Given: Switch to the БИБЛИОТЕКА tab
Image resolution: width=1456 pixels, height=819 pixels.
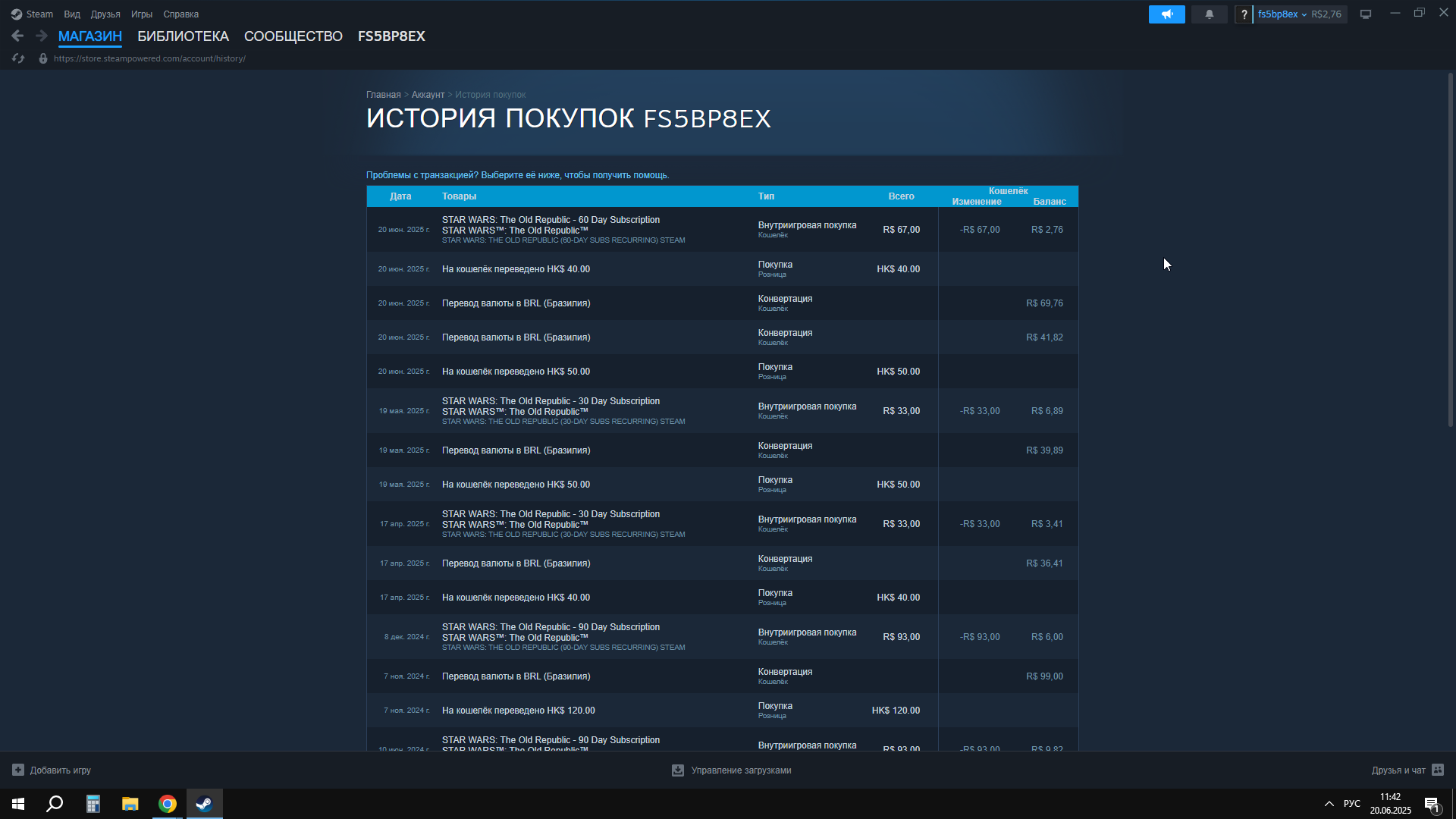Looking at the screenshot, I should pos(183,36).
